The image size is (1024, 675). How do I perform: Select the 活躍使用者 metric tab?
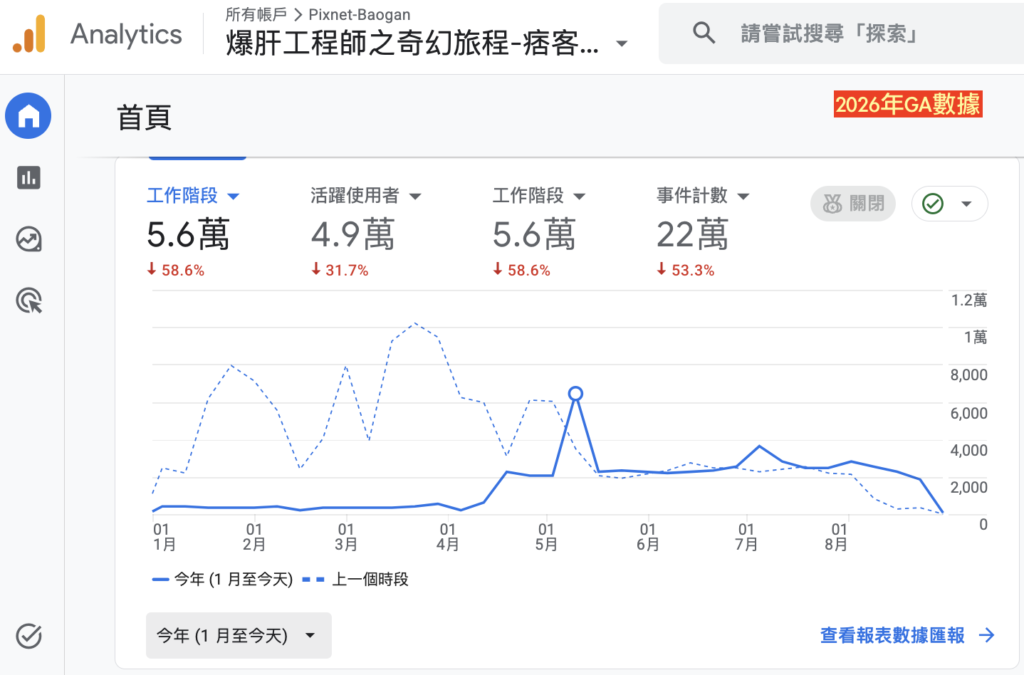coord(366,195)
